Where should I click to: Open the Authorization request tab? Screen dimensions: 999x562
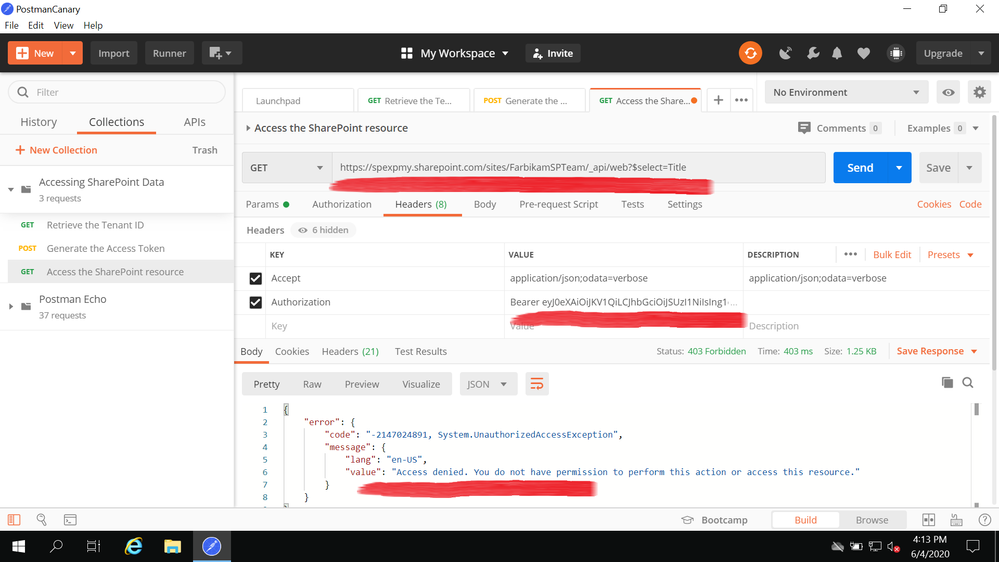[341, 204]
